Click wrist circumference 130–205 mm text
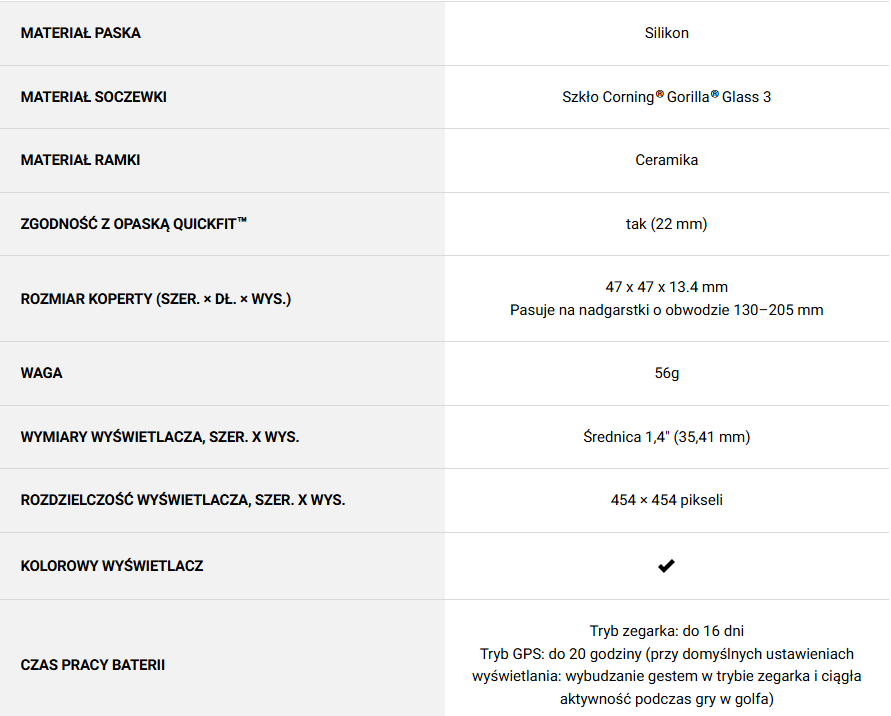This screenshot has width=891, height=716. 667,310
